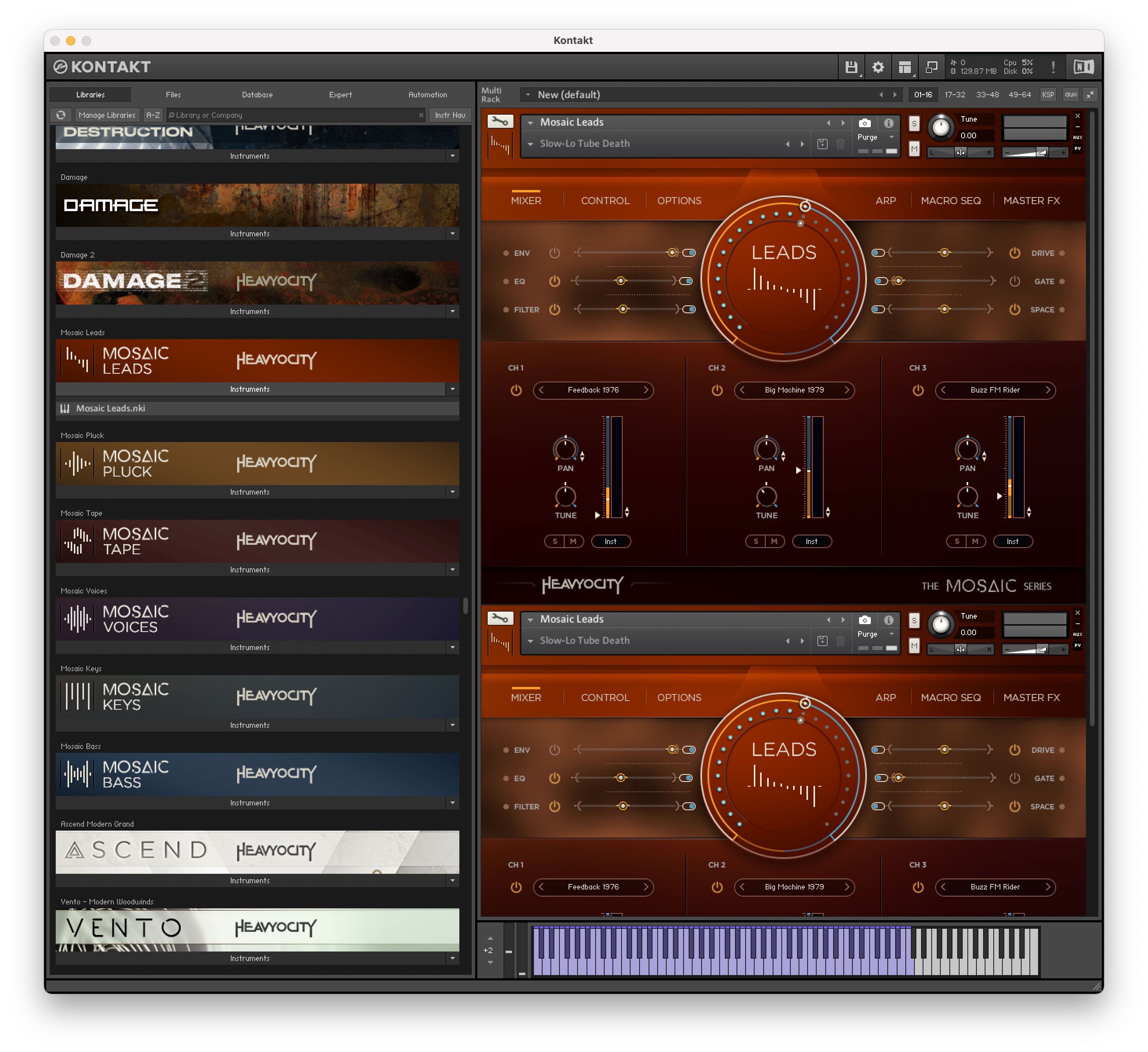
Task: Open the Kontakt settings gear
Action: 878,67
